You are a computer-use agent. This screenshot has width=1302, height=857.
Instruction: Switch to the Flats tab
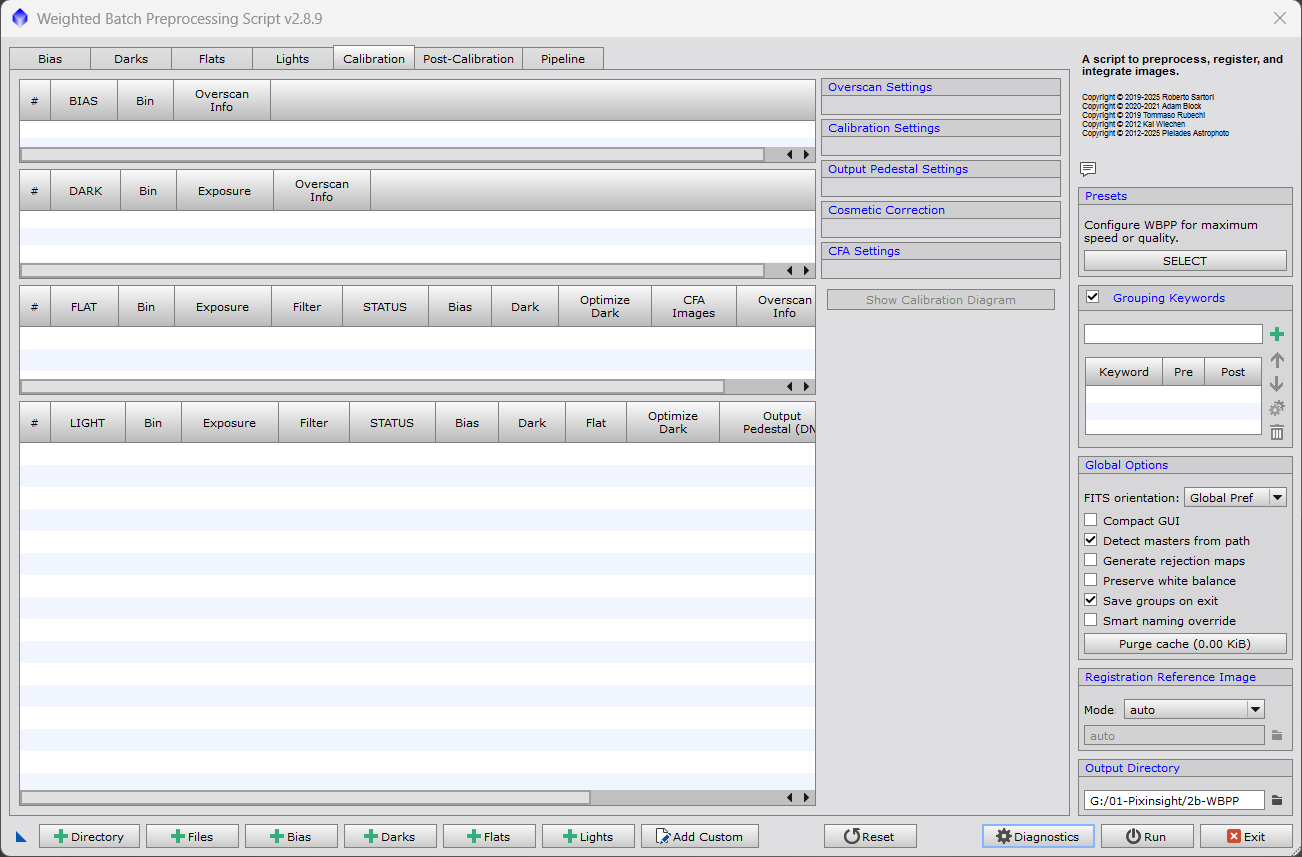point(212,59)
